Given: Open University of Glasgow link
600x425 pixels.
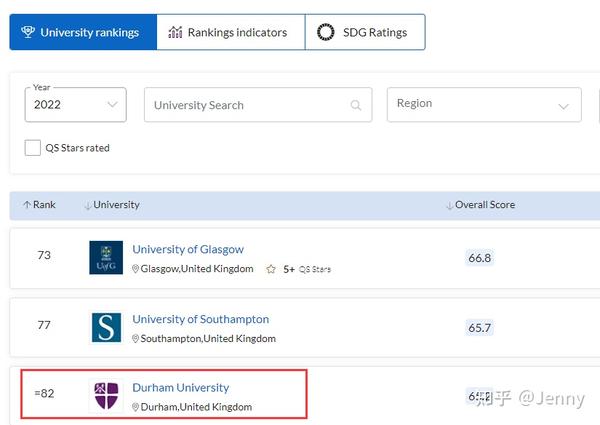Looking at the screenshot, I should pos(188,249).
